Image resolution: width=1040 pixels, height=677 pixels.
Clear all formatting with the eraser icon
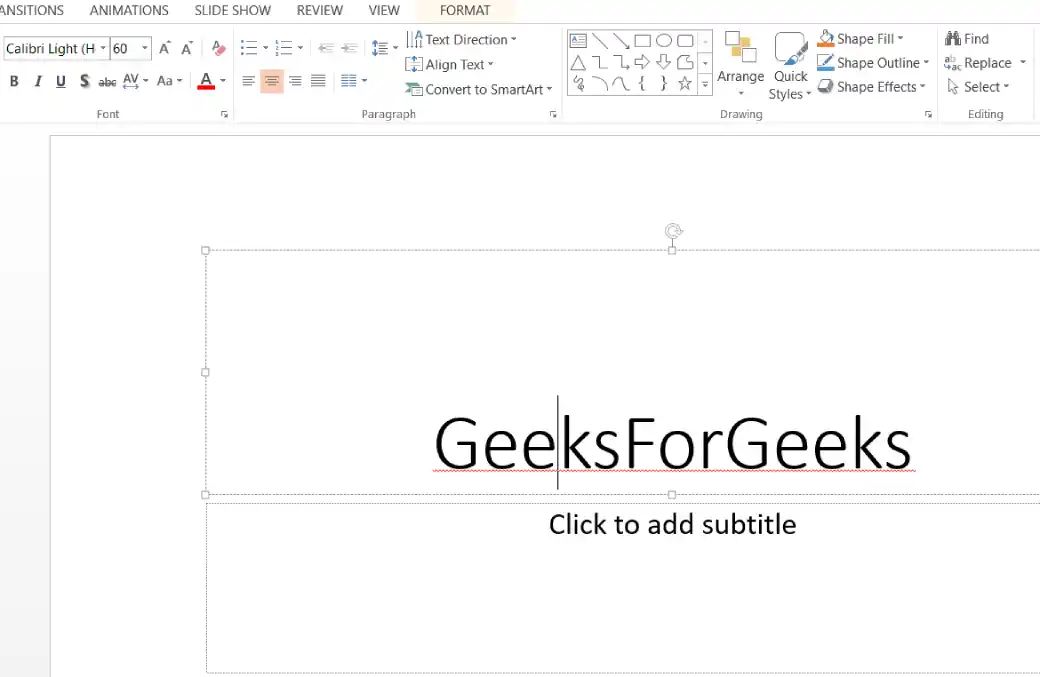[x=218, y=48]
